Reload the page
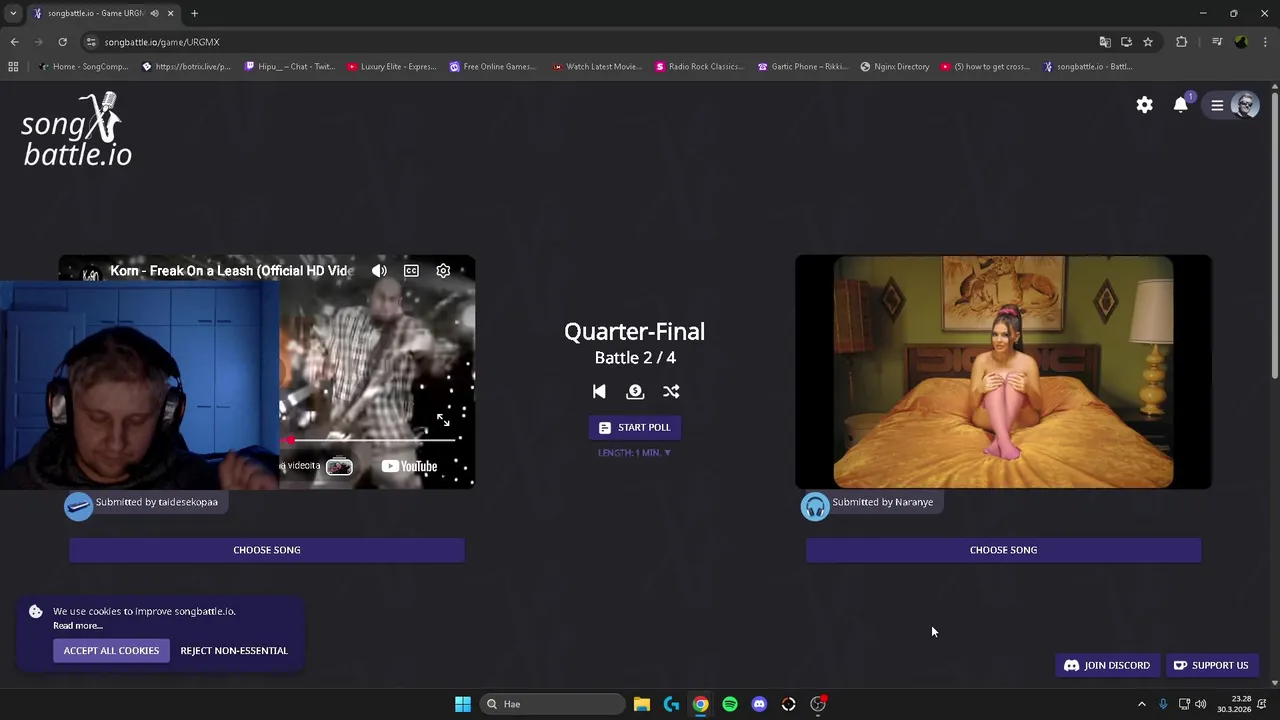Screen dimensions: 1280x720 (62, 42)
